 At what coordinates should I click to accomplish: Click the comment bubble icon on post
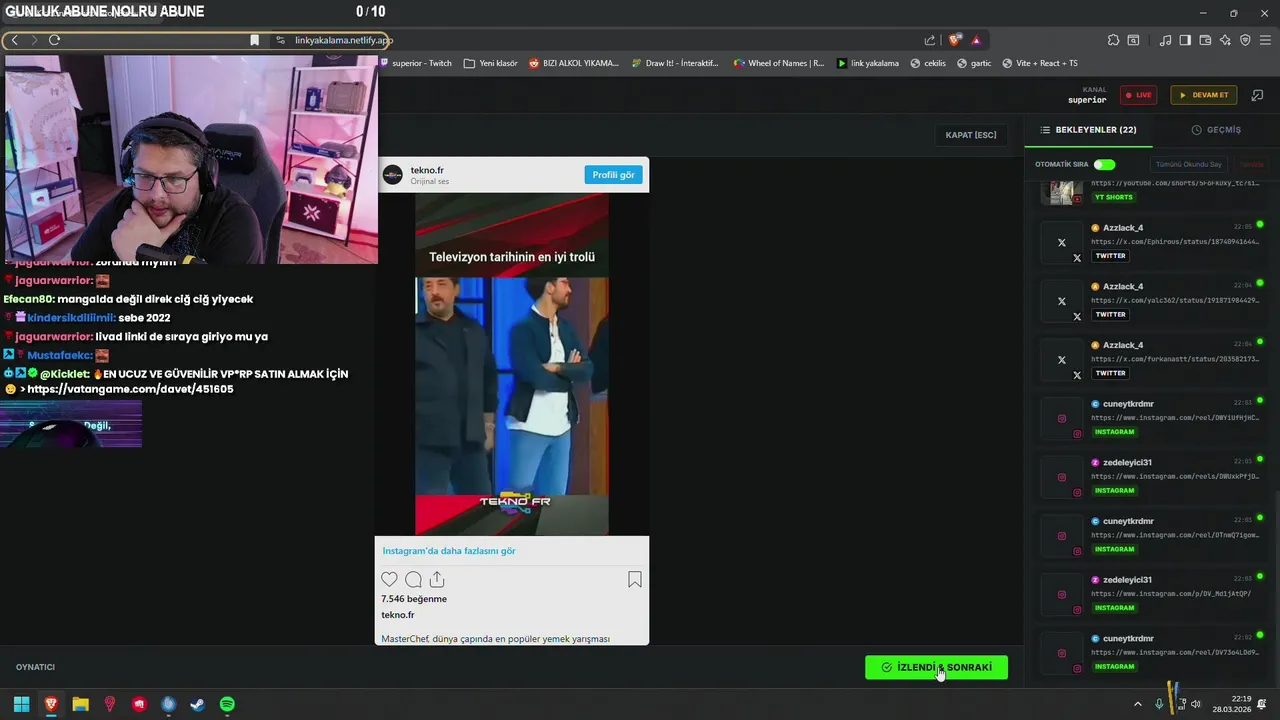[x=413, y=579]
